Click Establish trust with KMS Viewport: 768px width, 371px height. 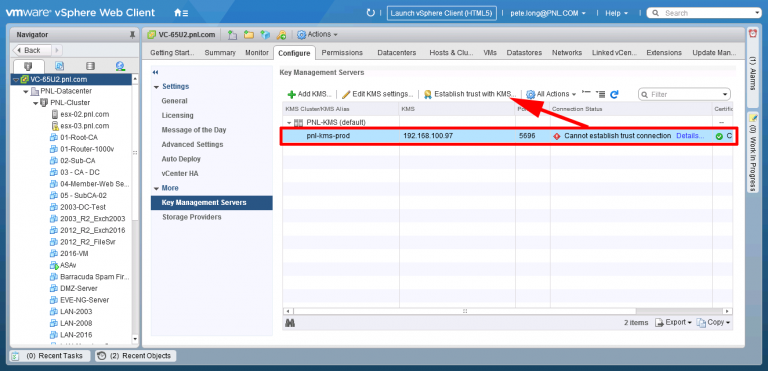469,94
